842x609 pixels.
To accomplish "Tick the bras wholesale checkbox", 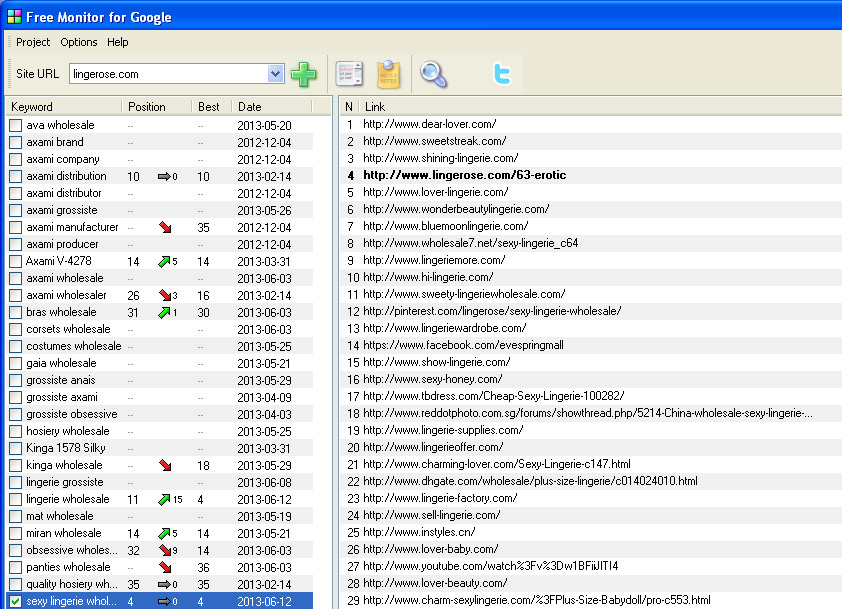I will 16,313.
